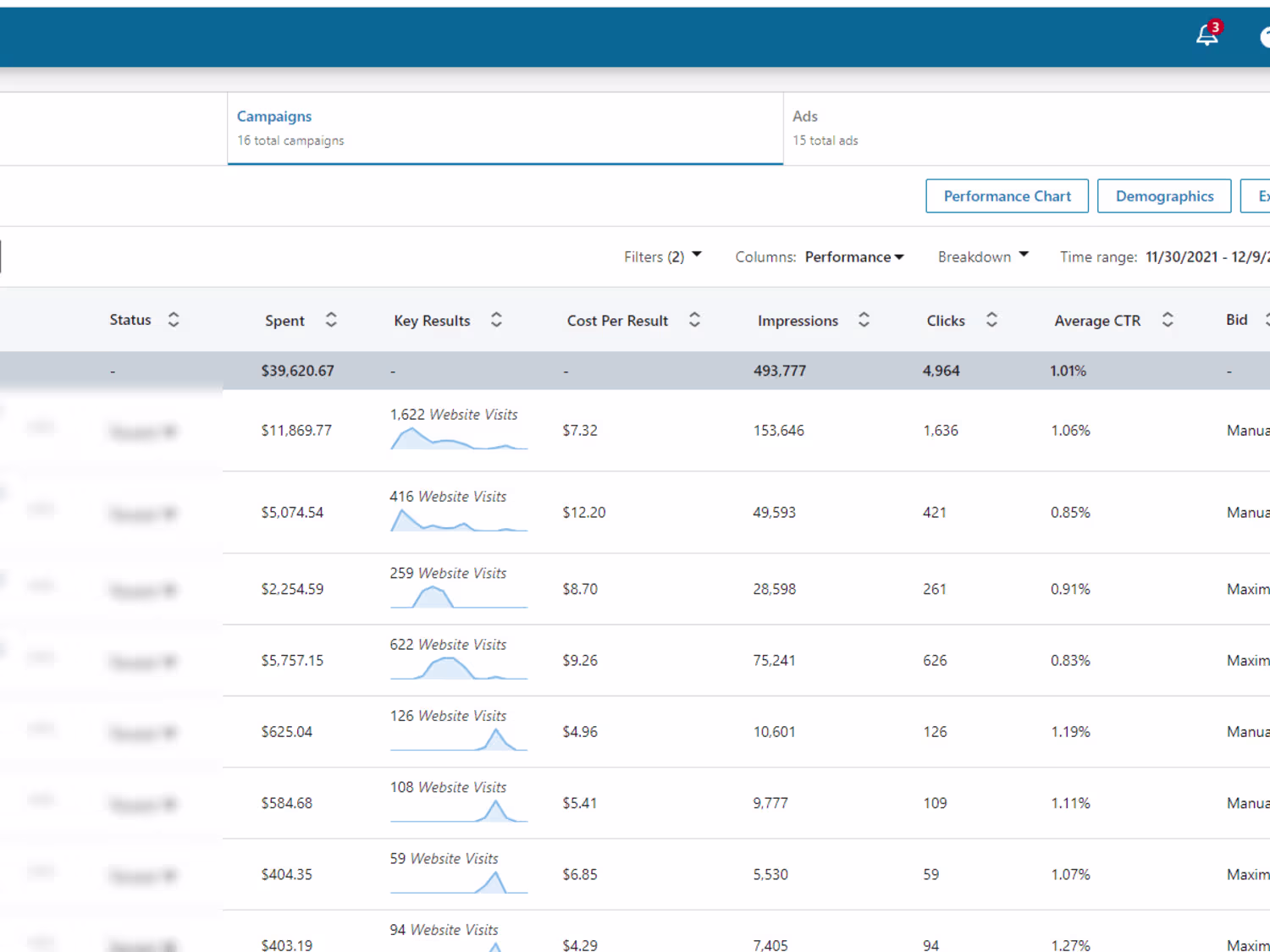This screenshot has height=952, width=1270.
Task: Select the Bid column header
Action: (1237, 320)
